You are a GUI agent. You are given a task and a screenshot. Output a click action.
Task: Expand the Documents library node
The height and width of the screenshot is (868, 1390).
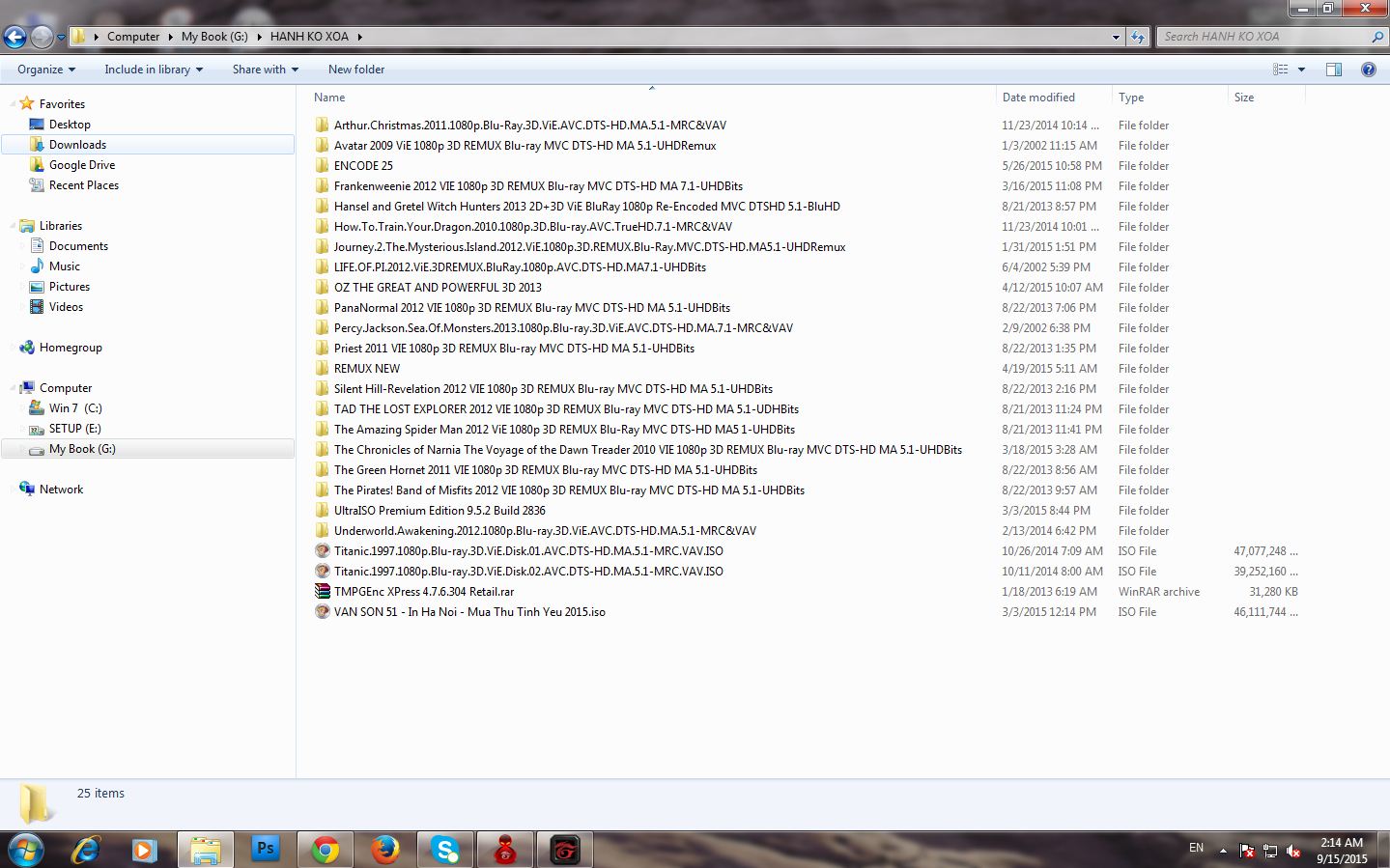23,246
